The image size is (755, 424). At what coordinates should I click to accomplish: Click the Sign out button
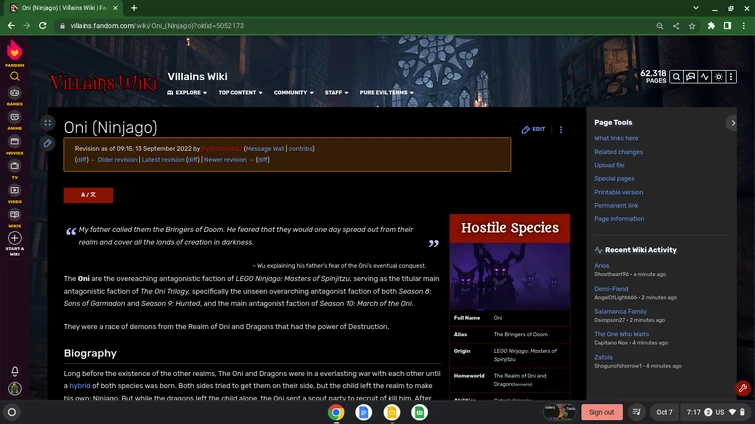click(601, 412)
